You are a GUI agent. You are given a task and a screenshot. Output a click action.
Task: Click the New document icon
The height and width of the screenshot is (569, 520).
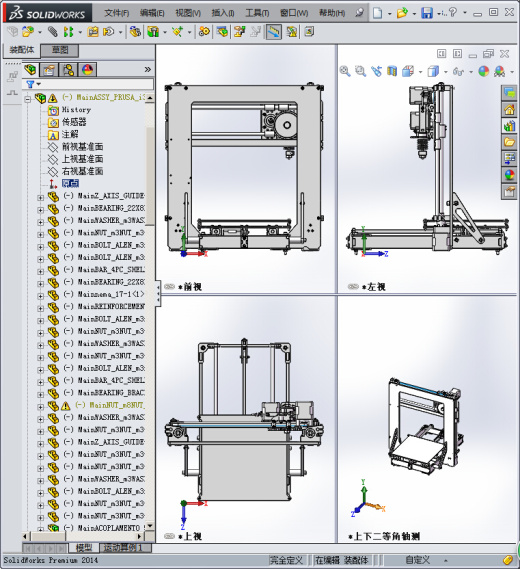[377, 13]
